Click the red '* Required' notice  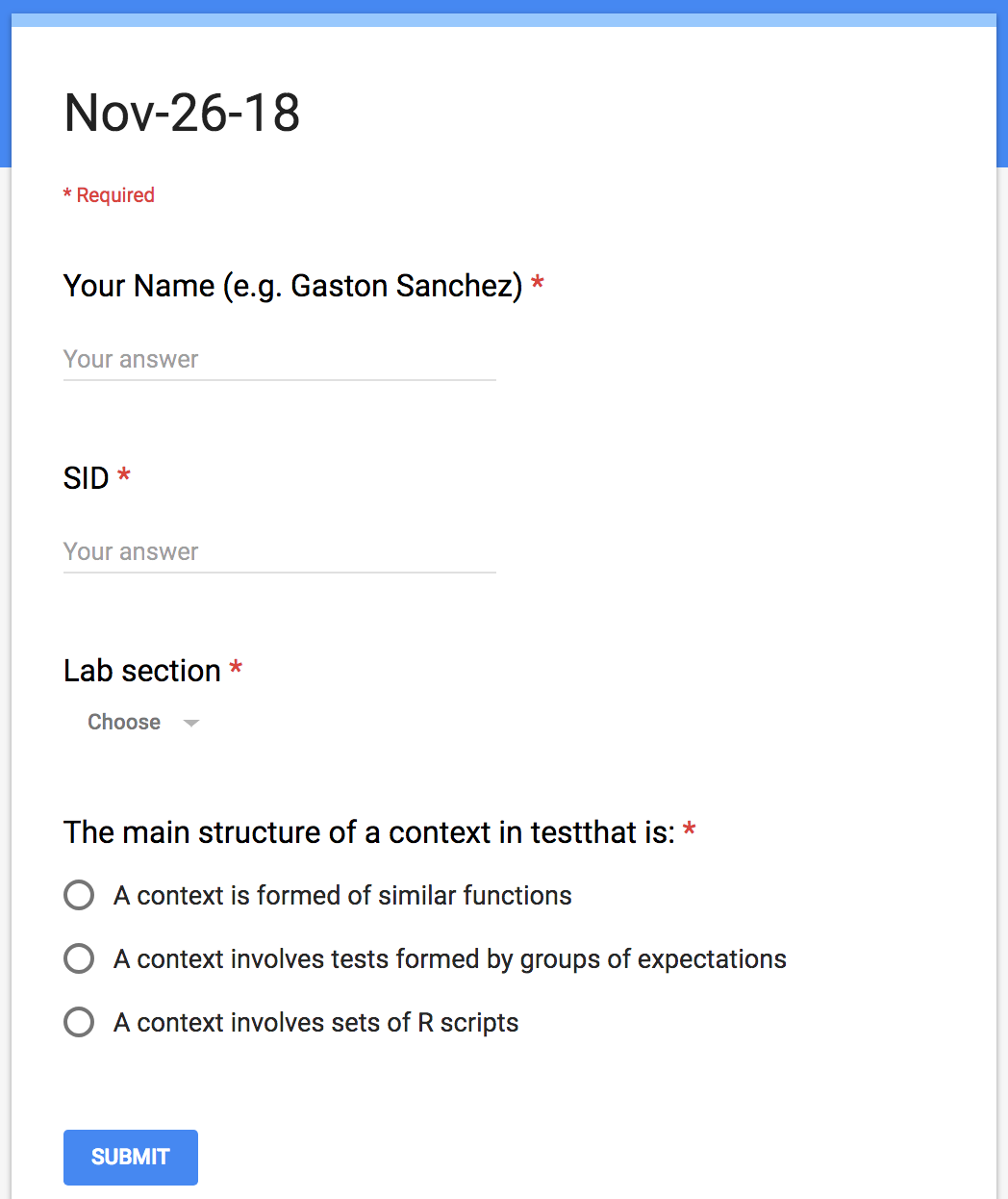coord(109,195)
